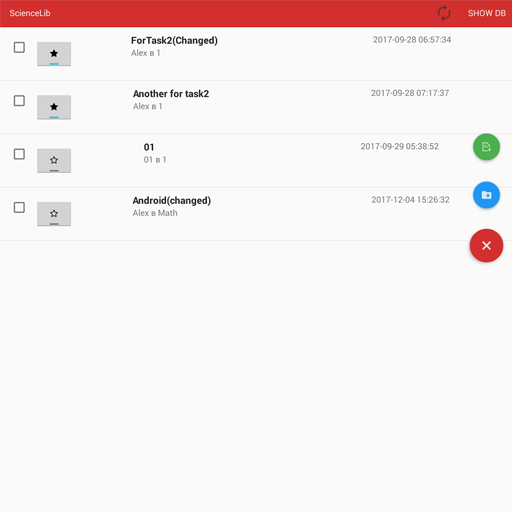Select the checkbox for item 01
The height and width of the screenshot is (512, 512).
pyautogui.click(x=19, y=154)
